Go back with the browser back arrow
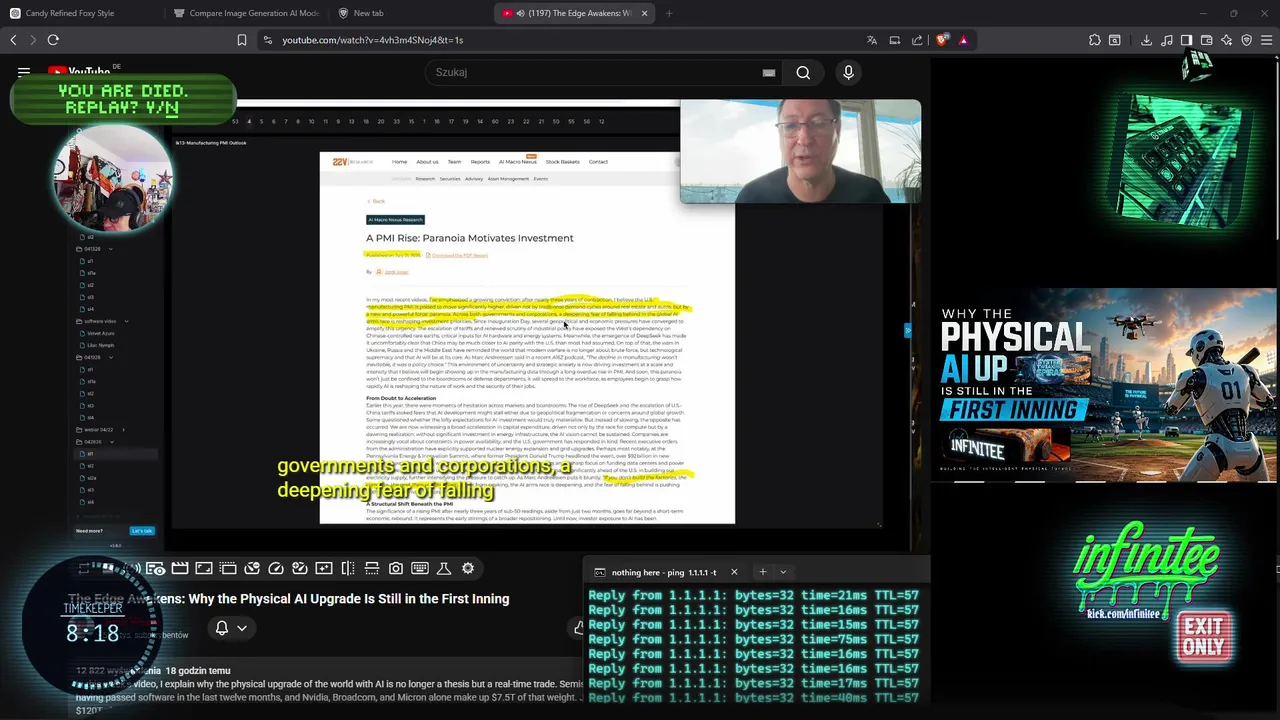 [x=13, y=40]
